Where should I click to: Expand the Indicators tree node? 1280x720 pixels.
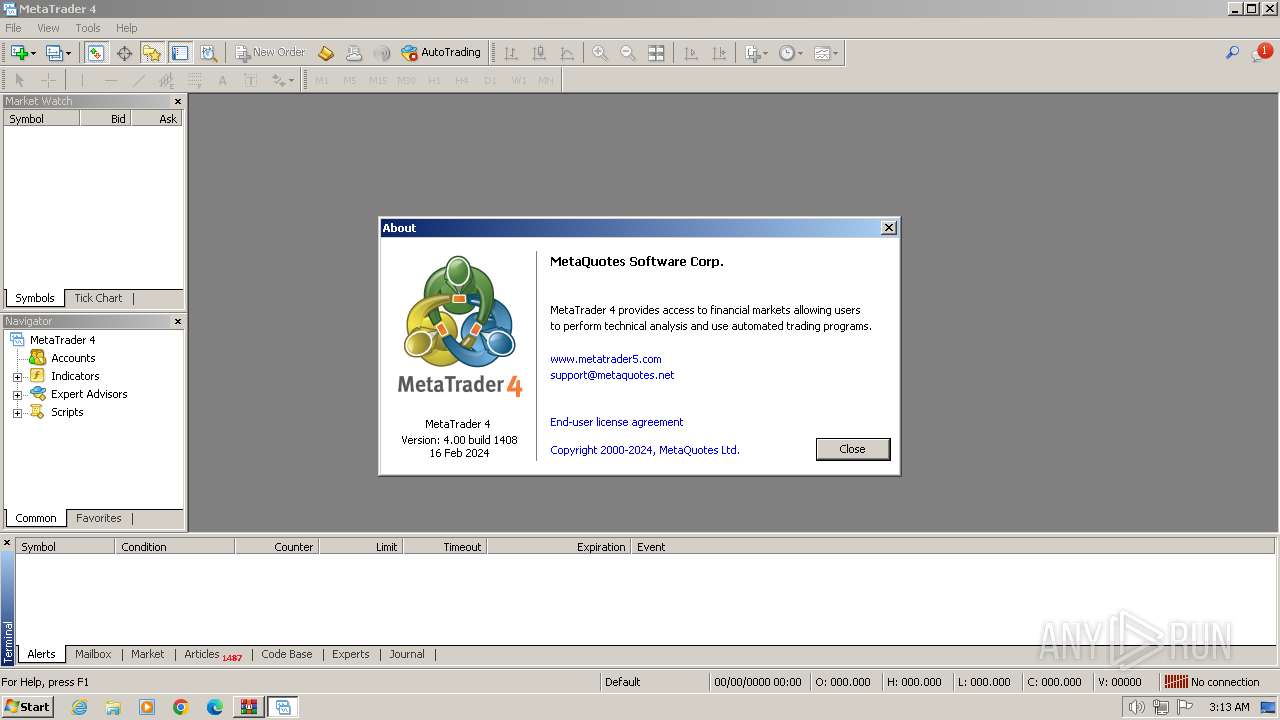[17, 377]
